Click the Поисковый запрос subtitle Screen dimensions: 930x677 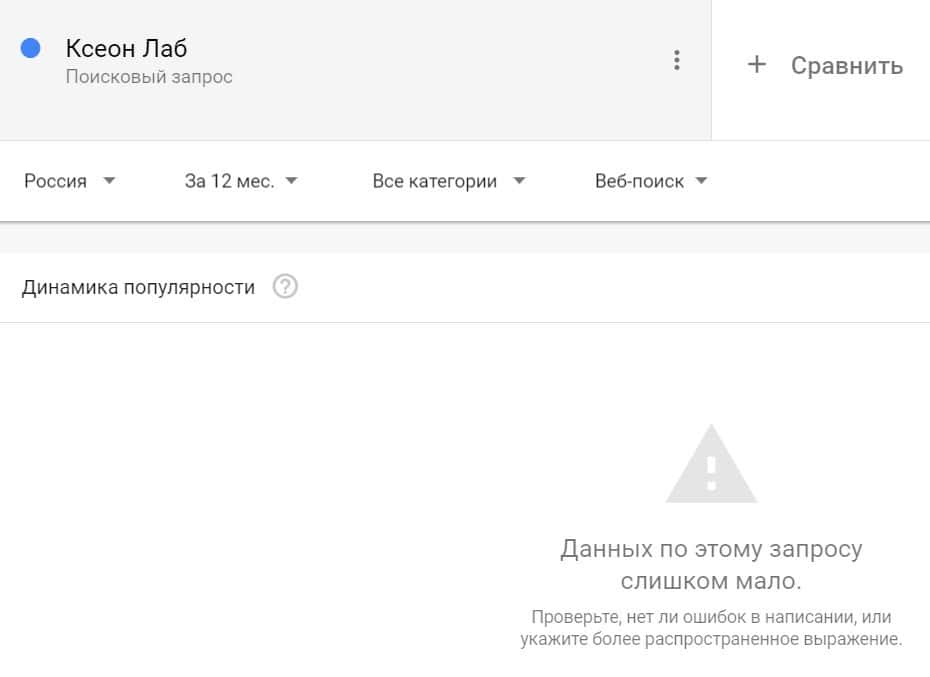tap(149, 77)
